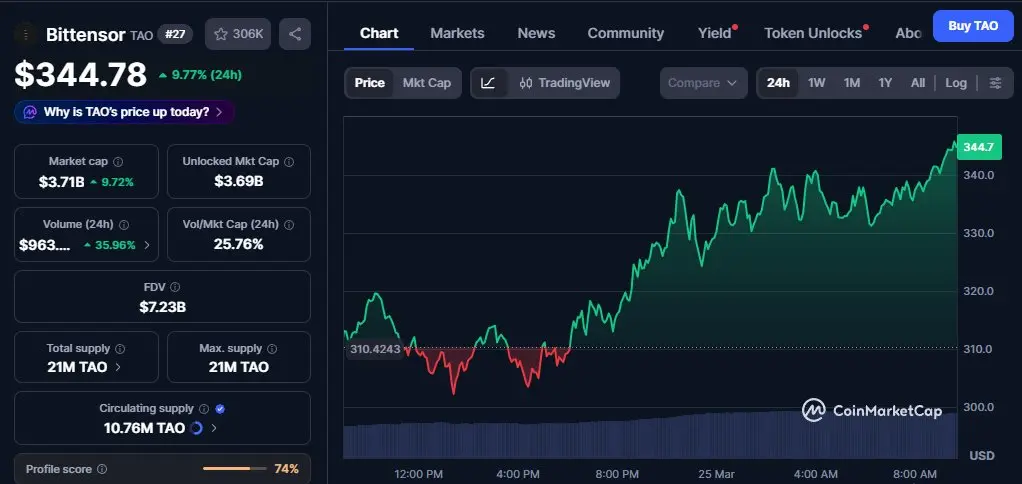Open the share icon button
The image size is (1022, 484).
[295, 34]
